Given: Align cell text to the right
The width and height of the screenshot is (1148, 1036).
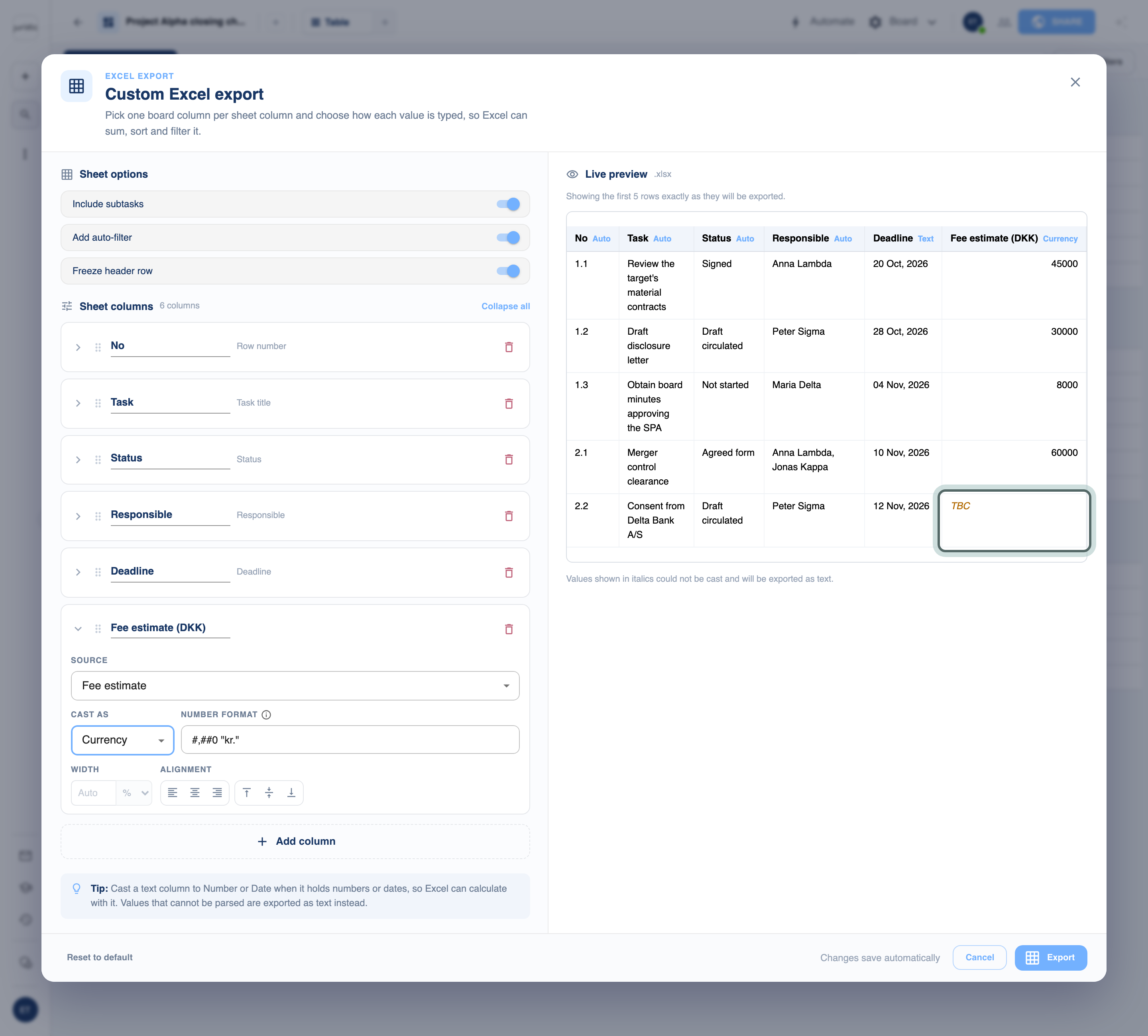Looking at the screenshot, I should coord(217,793).
